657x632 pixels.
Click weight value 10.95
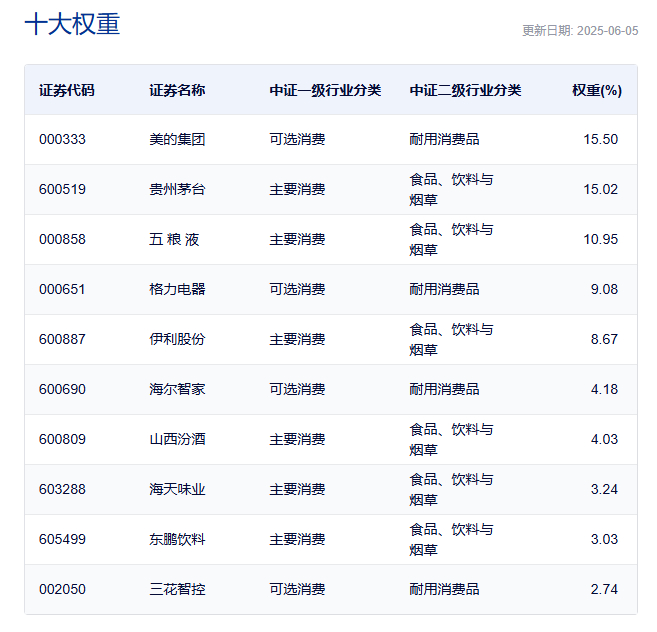click(601, 239)
